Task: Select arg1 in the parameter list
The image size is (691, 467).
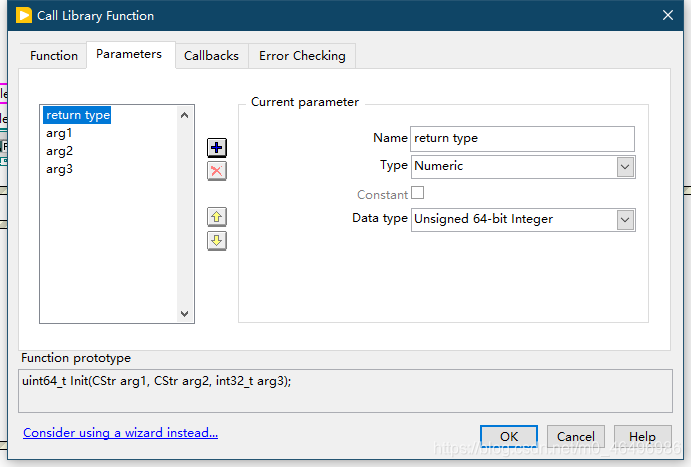Action: click(59, 133)
